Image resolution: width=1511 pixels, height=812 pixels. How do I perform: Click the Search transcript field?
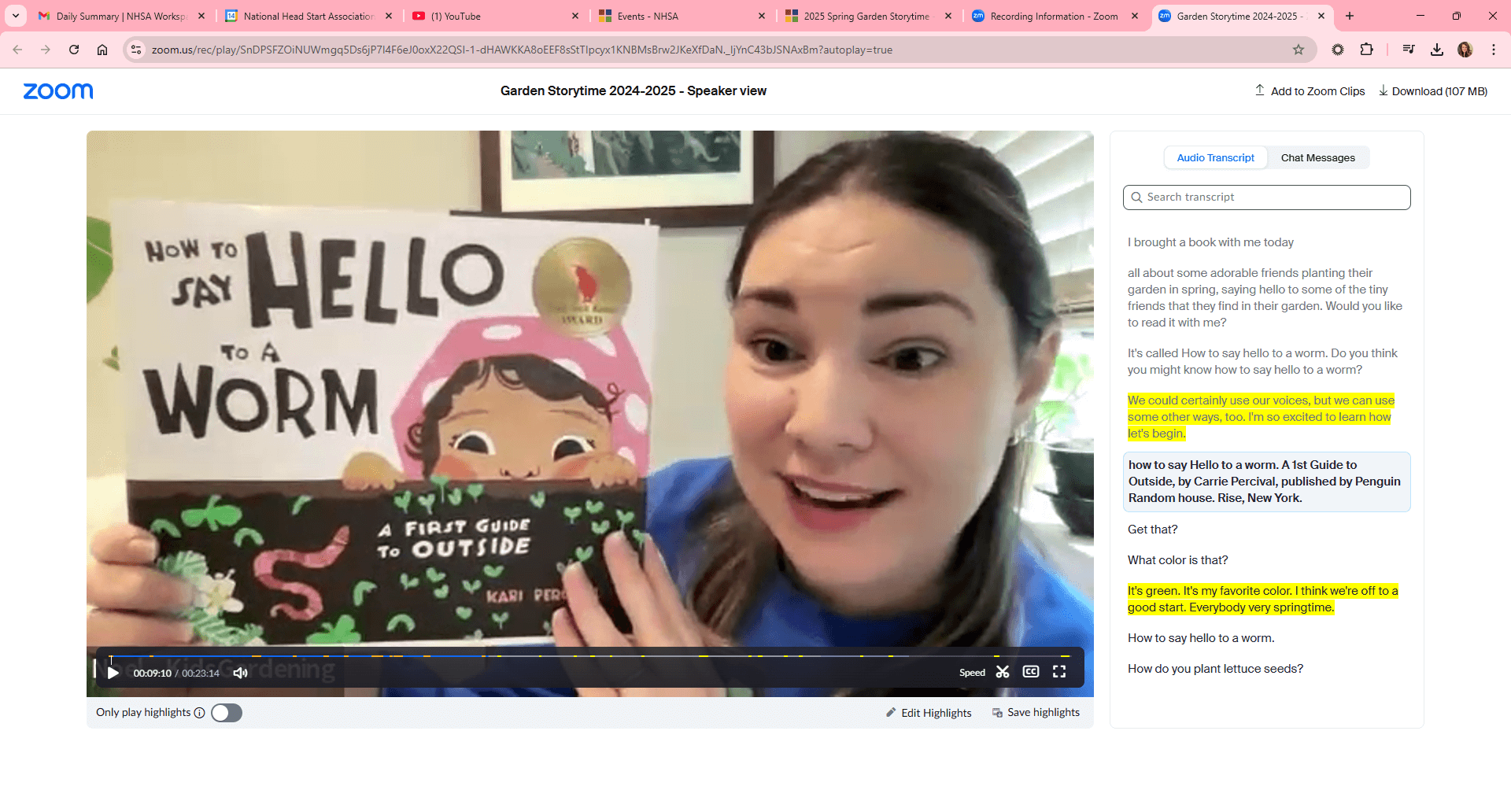pyautogui.click(x=1265, y=197)
